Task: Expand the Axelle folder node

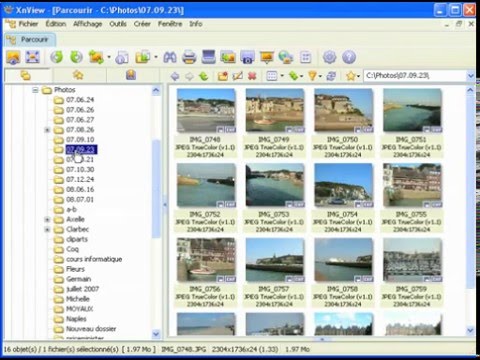Action: (x=47, y=219)
